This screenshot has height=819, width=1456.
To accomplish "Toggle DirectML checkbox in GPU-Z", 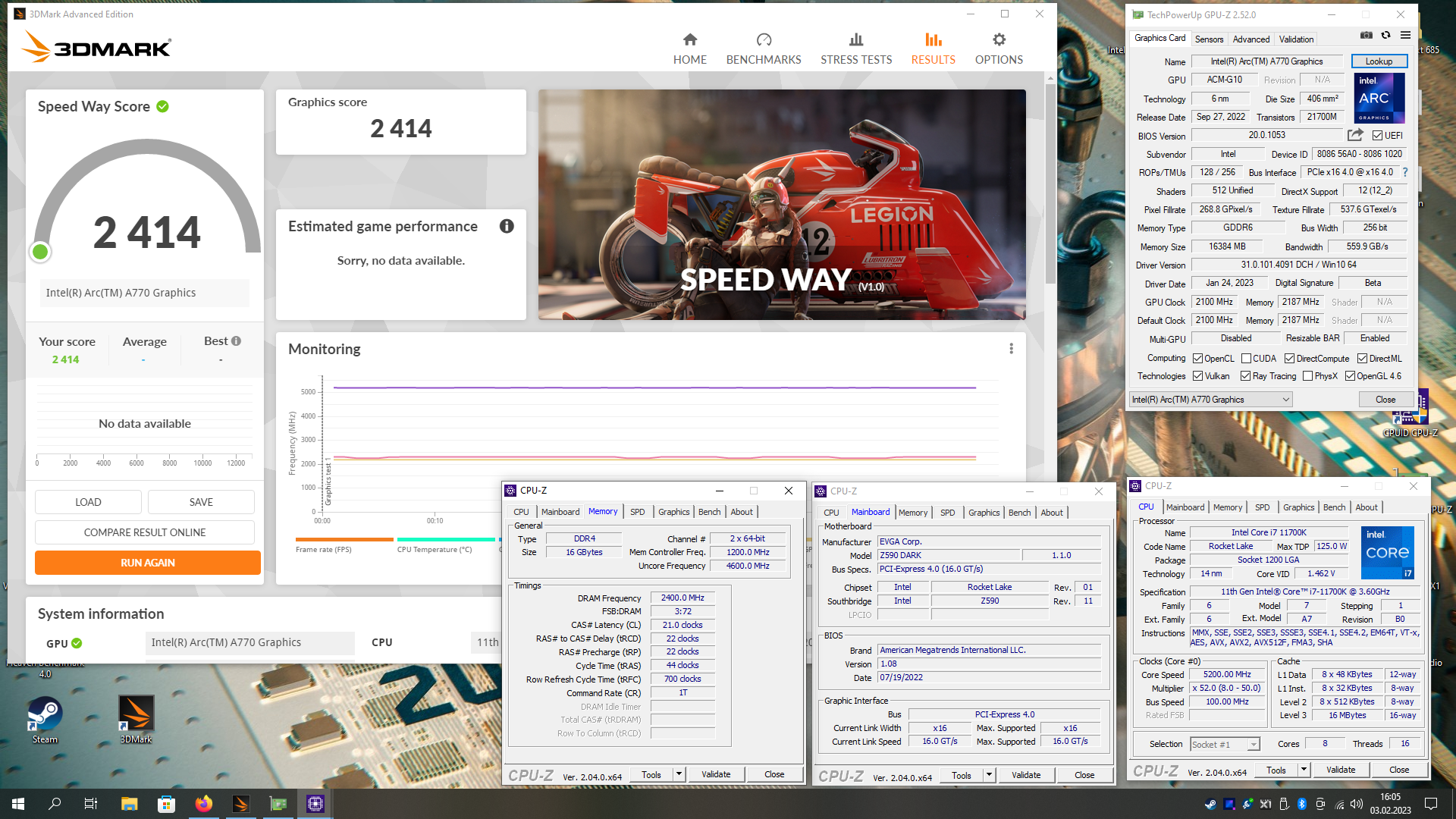I will click(1362, 359).
